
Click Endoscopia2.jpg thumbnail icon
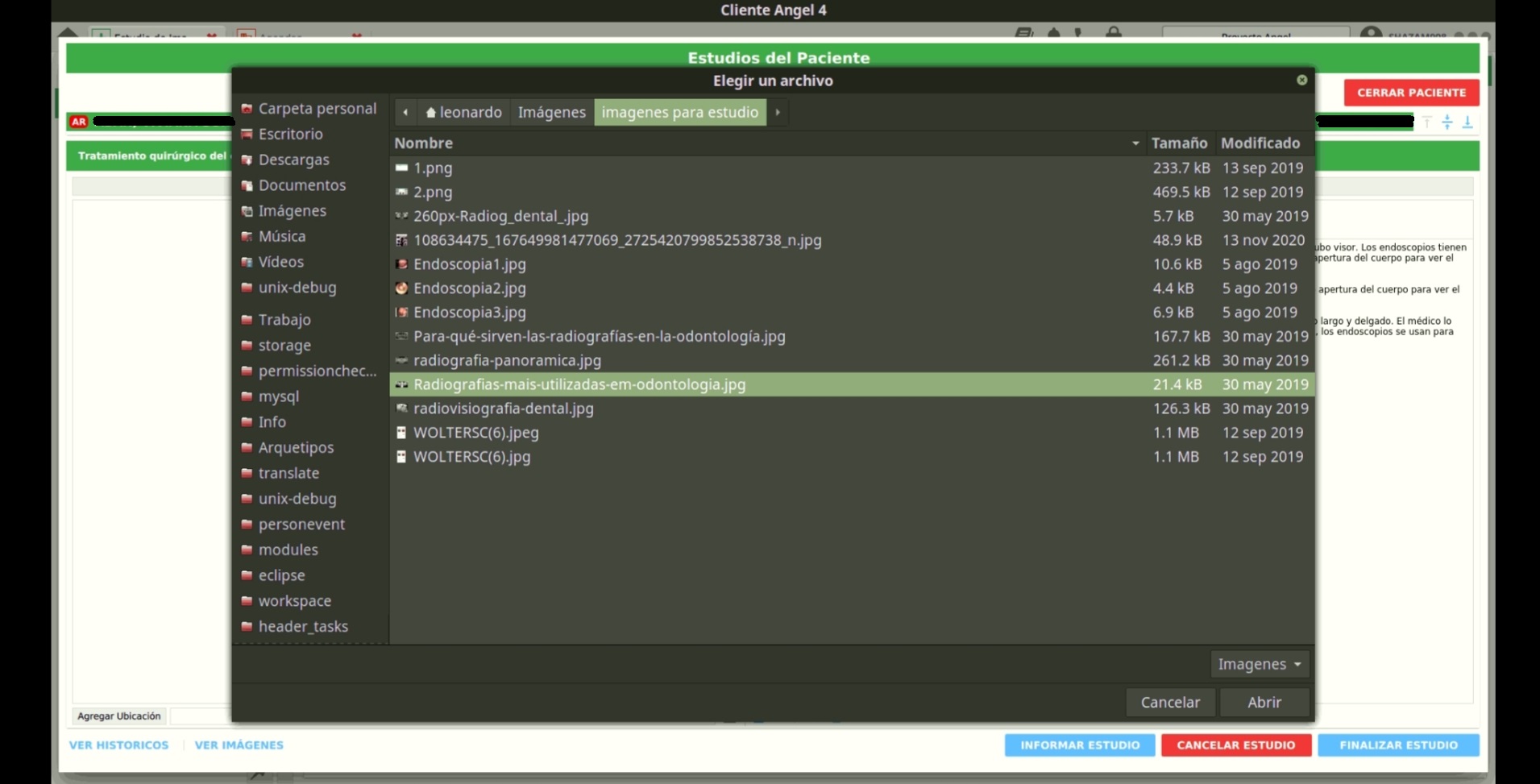[x=401, y=288]
